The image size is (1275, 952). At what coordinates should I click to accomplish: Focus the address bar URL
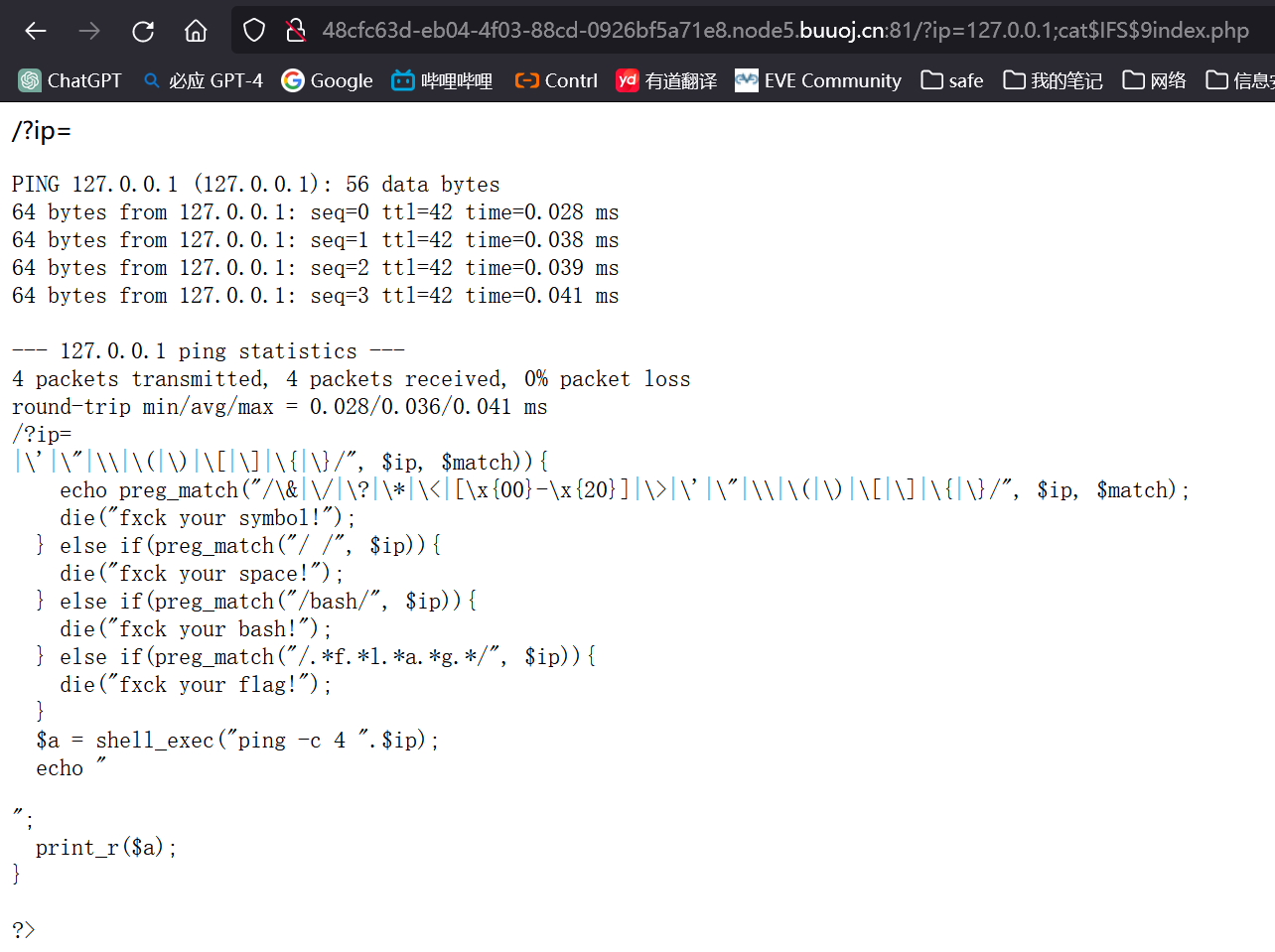pyautogui.click(x=785, y=31)
